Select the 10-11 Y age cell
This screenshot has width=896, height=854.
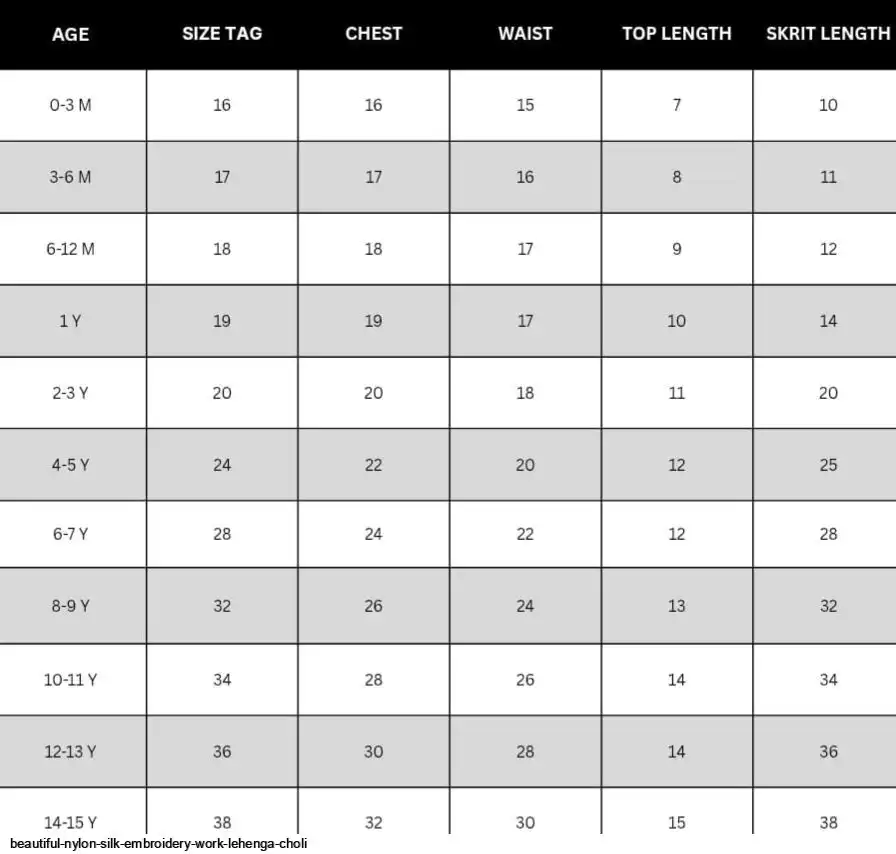tap(70, 680)
